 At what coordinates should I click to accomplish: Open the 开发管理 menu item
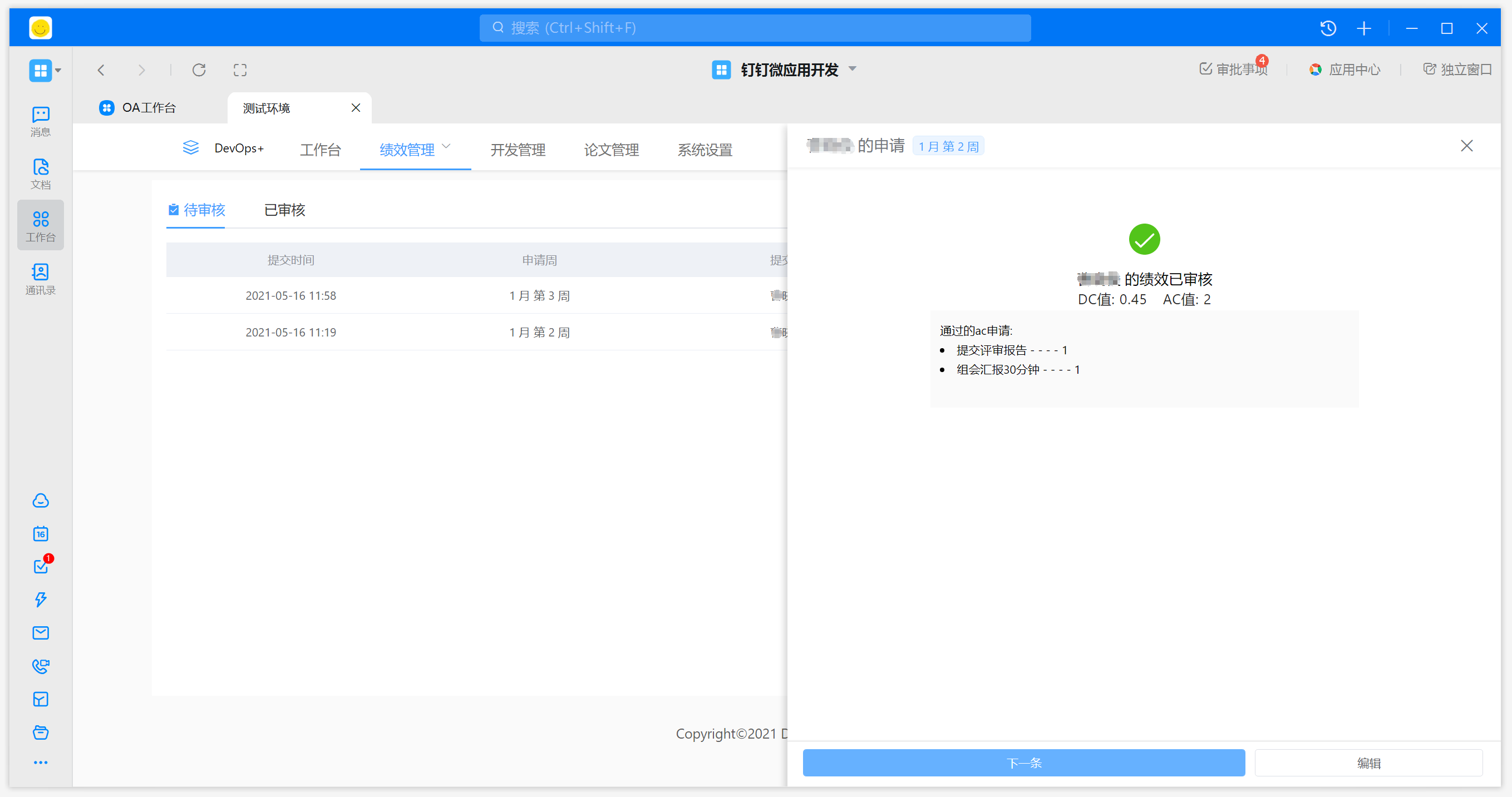tap(518, 150)
